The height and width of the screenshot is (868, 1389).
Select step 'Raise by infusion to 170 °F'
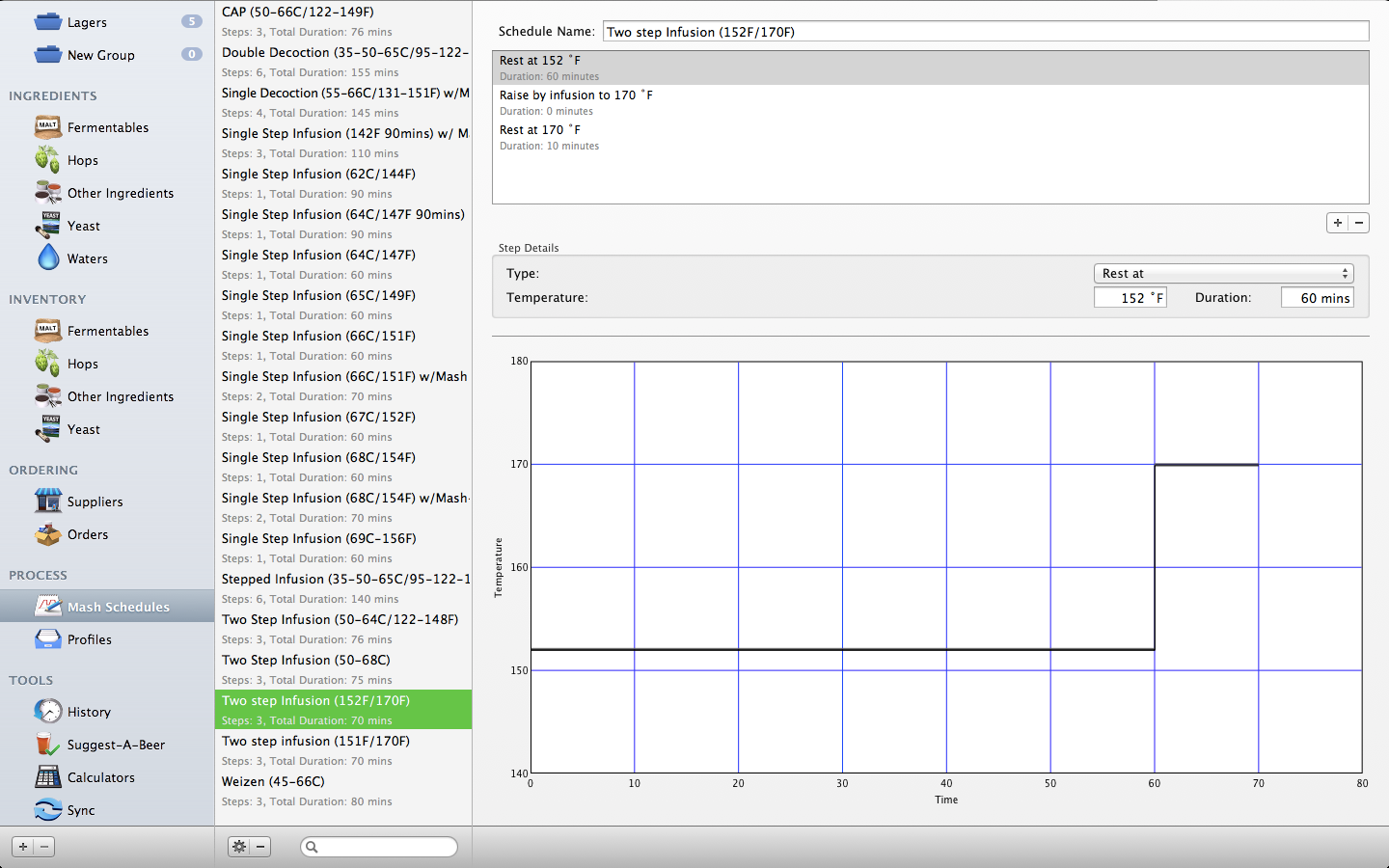coord(931,102)
